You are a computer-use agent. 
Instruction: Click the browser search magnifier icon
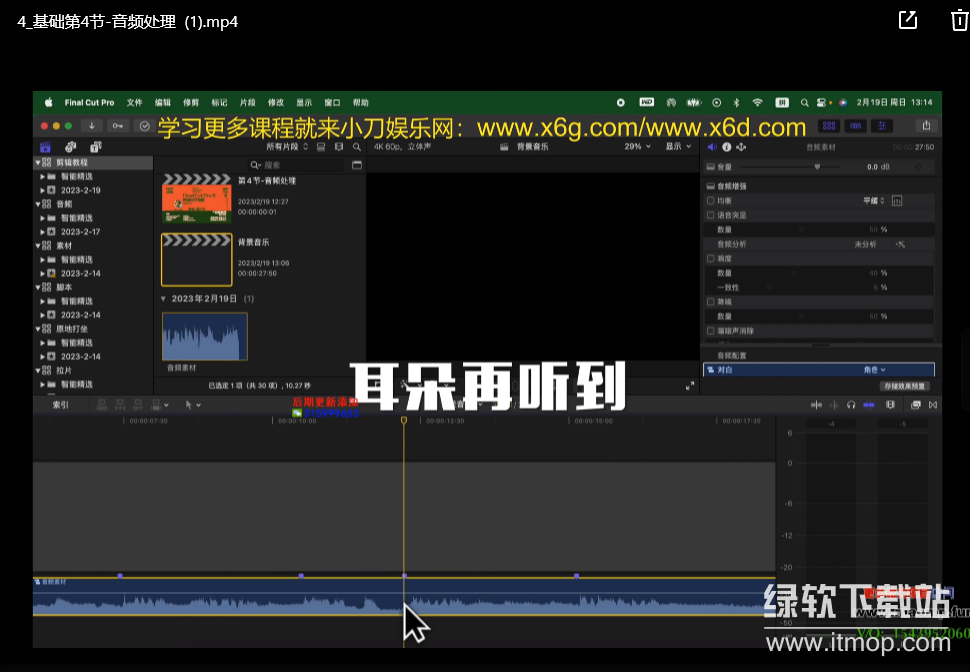(x=356, y=147)
